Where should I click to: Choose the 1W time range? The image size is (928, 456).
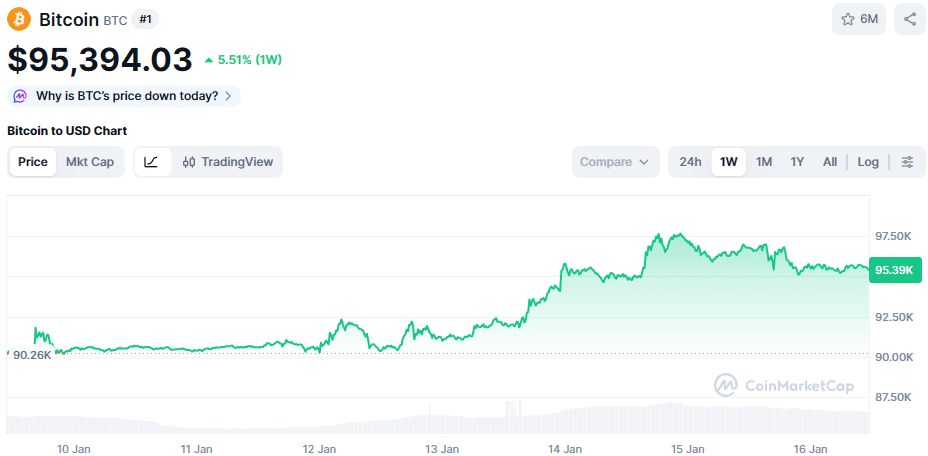tap(729, 162)
